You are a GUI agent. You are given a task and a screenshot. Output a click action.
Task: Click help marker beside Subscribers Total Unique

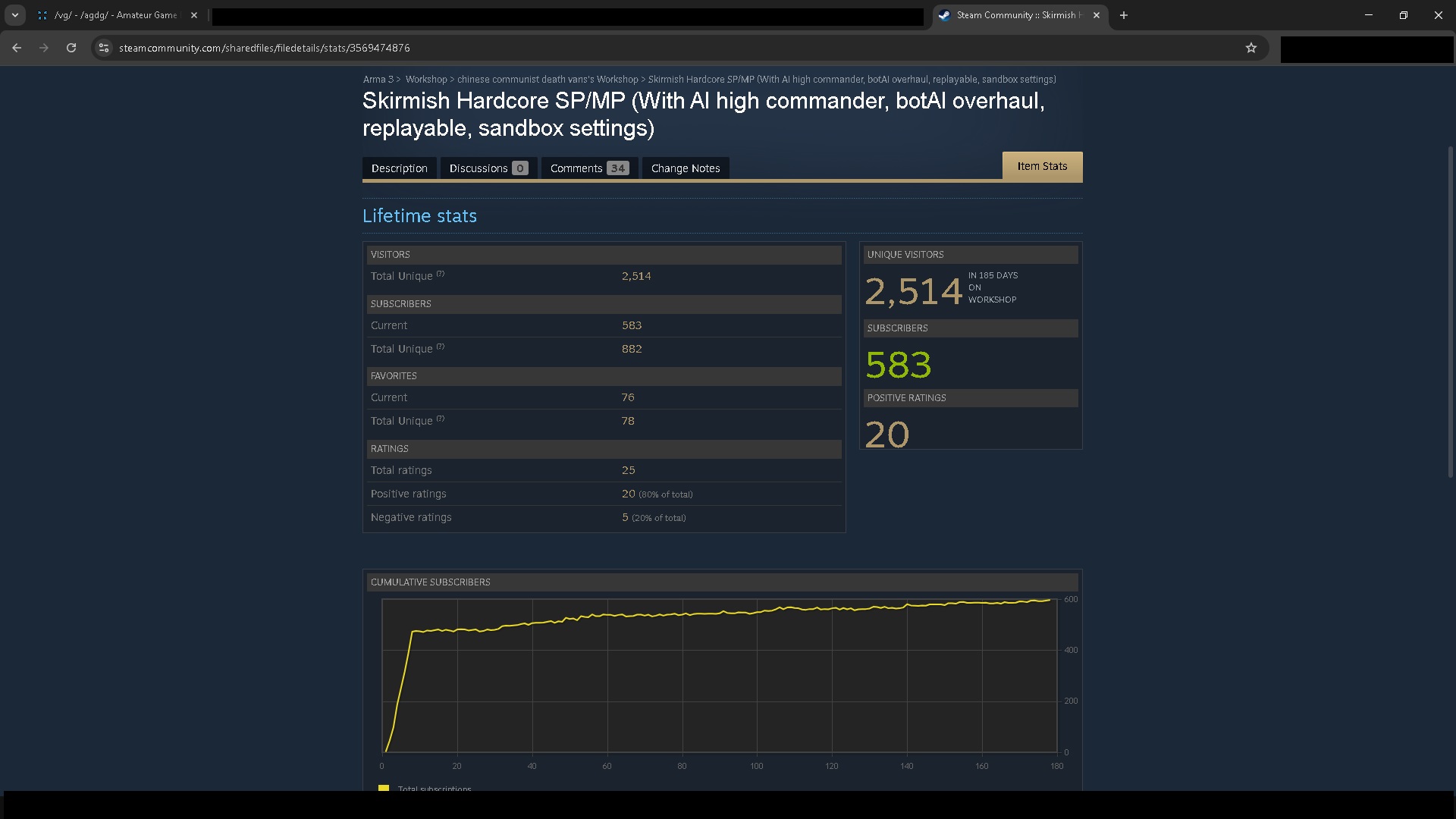pos(441,347)
